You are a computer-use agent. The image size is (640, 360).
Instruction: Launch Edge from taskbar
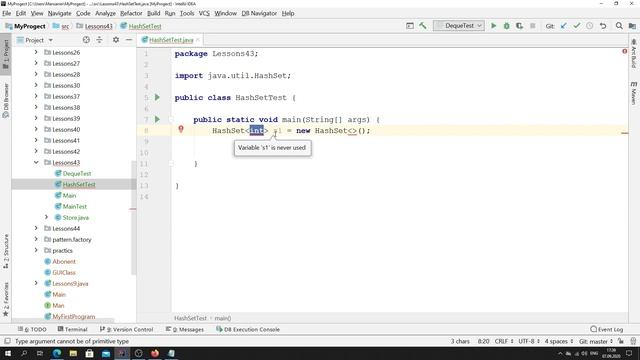tap(57, 353)
